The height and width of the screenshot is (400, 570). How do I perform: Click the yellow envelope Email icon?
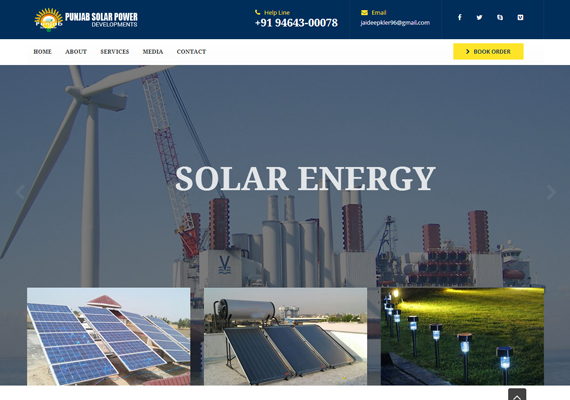click(364, 12)
